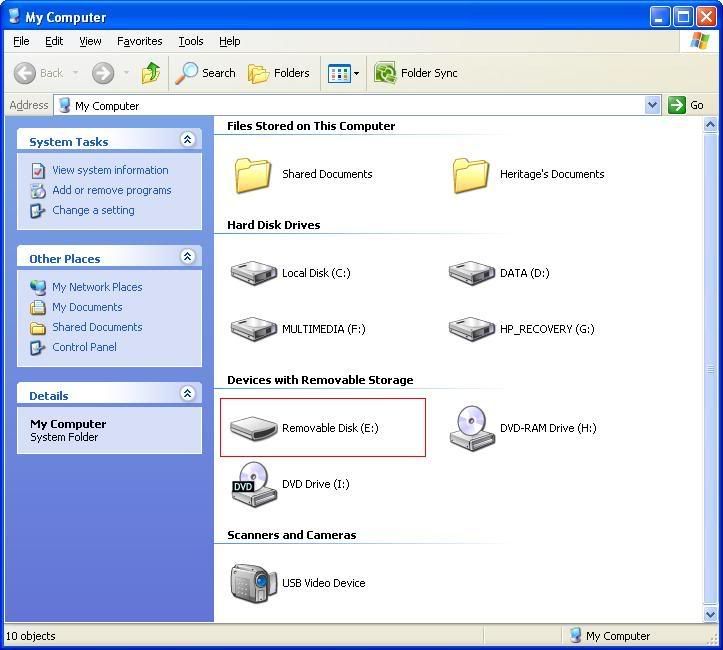Click Change a setting link
The width and height of the screenshot is (723, 650).
pyautogui.click(x=93, y=210)
